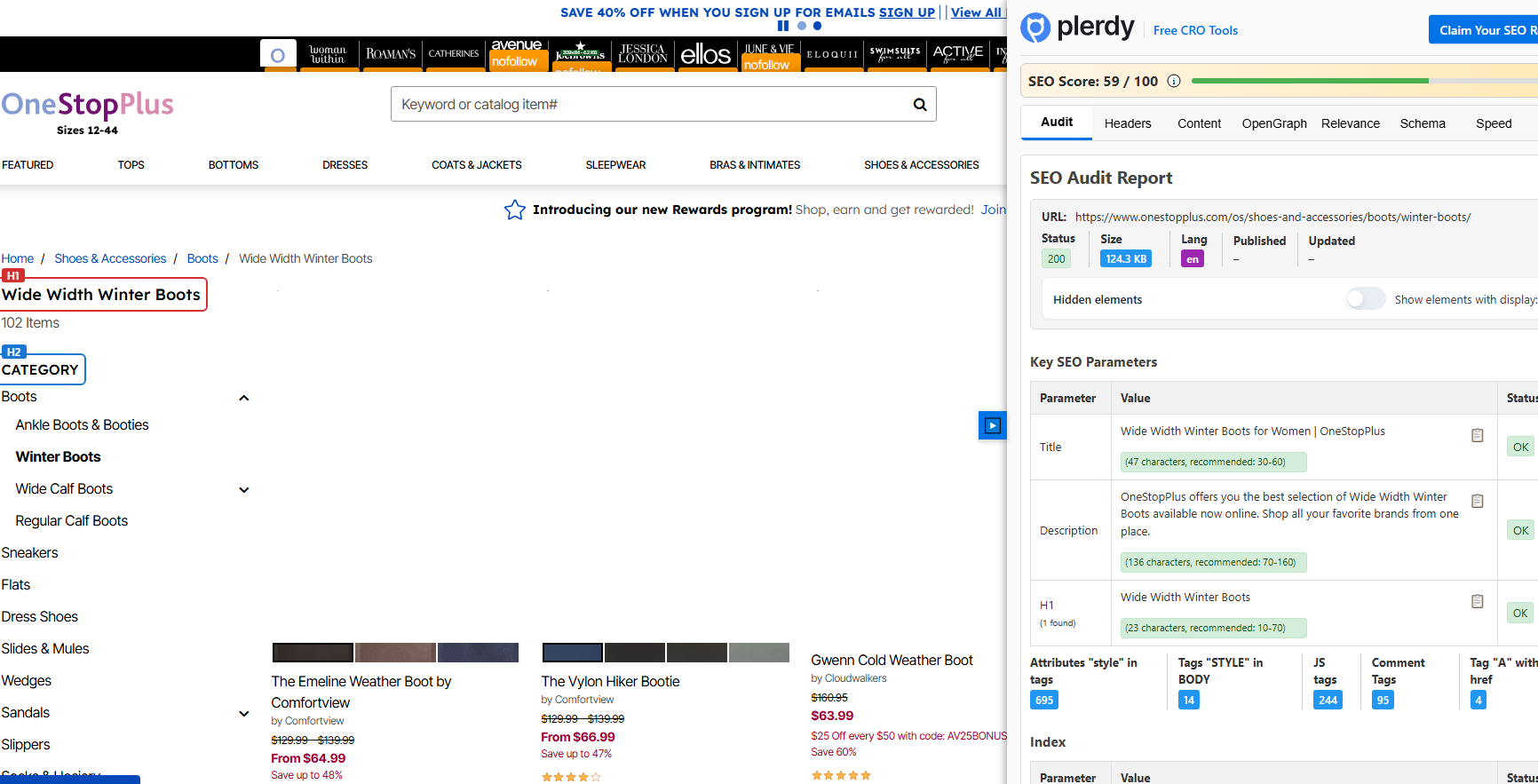The width and height of the screenshot is (1538, 784).
Task: Collapse the Boots category chevron
Action: (x=244, y=398)
